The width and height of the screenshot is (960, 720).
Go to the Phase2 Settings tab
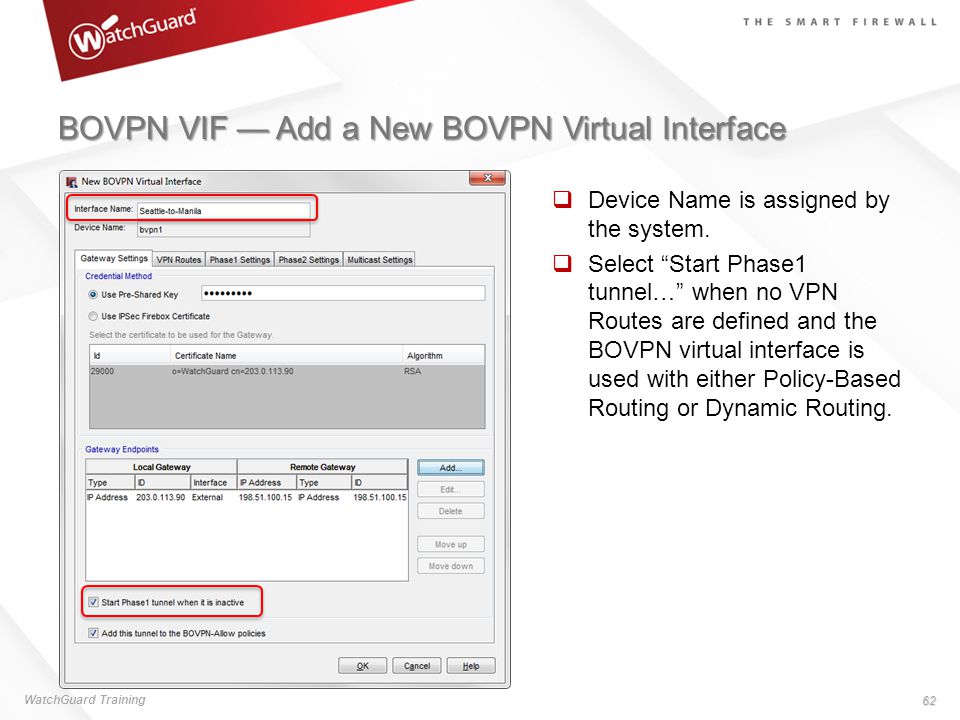pos(309,260)
